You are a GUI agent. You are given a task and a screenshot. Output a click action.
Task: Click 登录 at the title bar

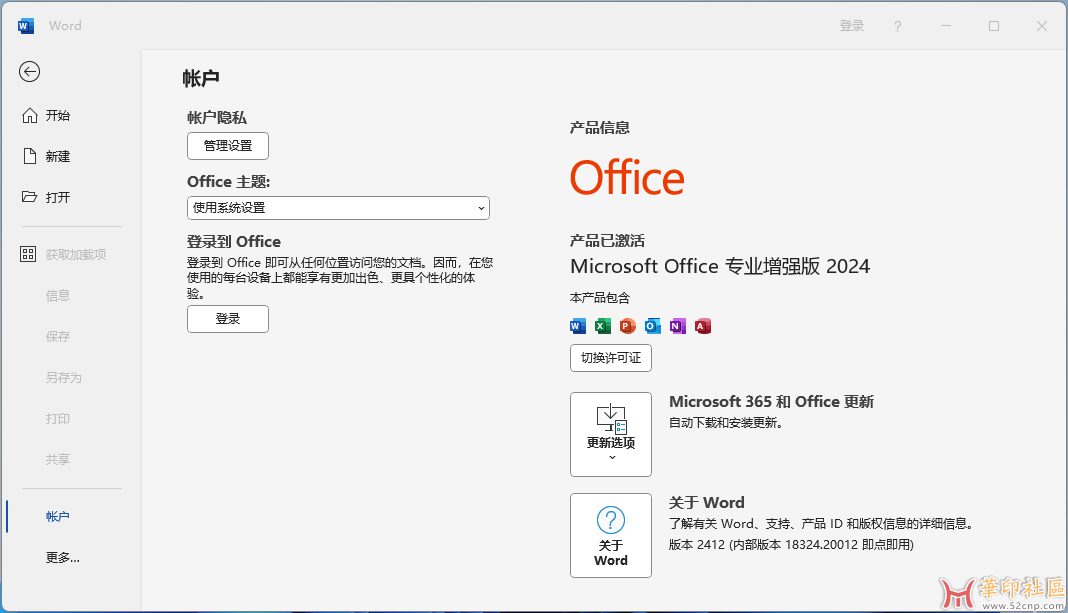[x=851, y=25]
